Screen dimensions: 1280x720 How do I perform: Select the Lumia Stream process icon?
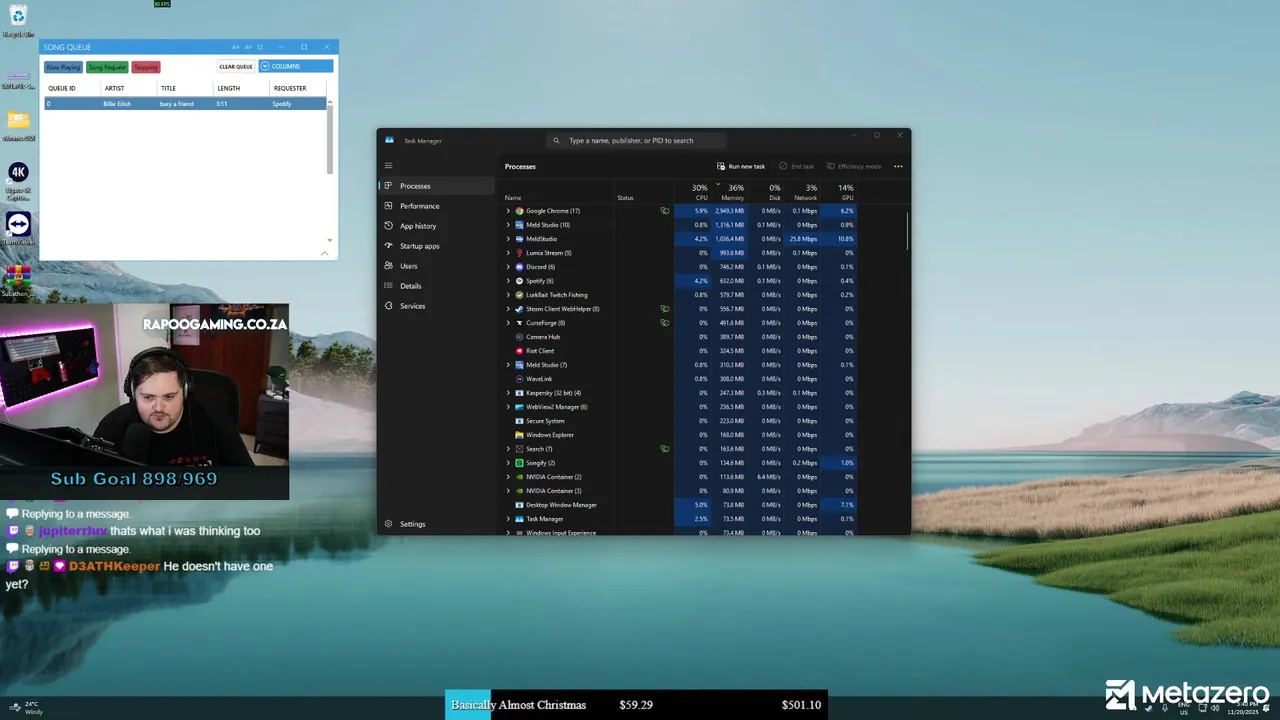pyautogui.click(x=519, y=253)
